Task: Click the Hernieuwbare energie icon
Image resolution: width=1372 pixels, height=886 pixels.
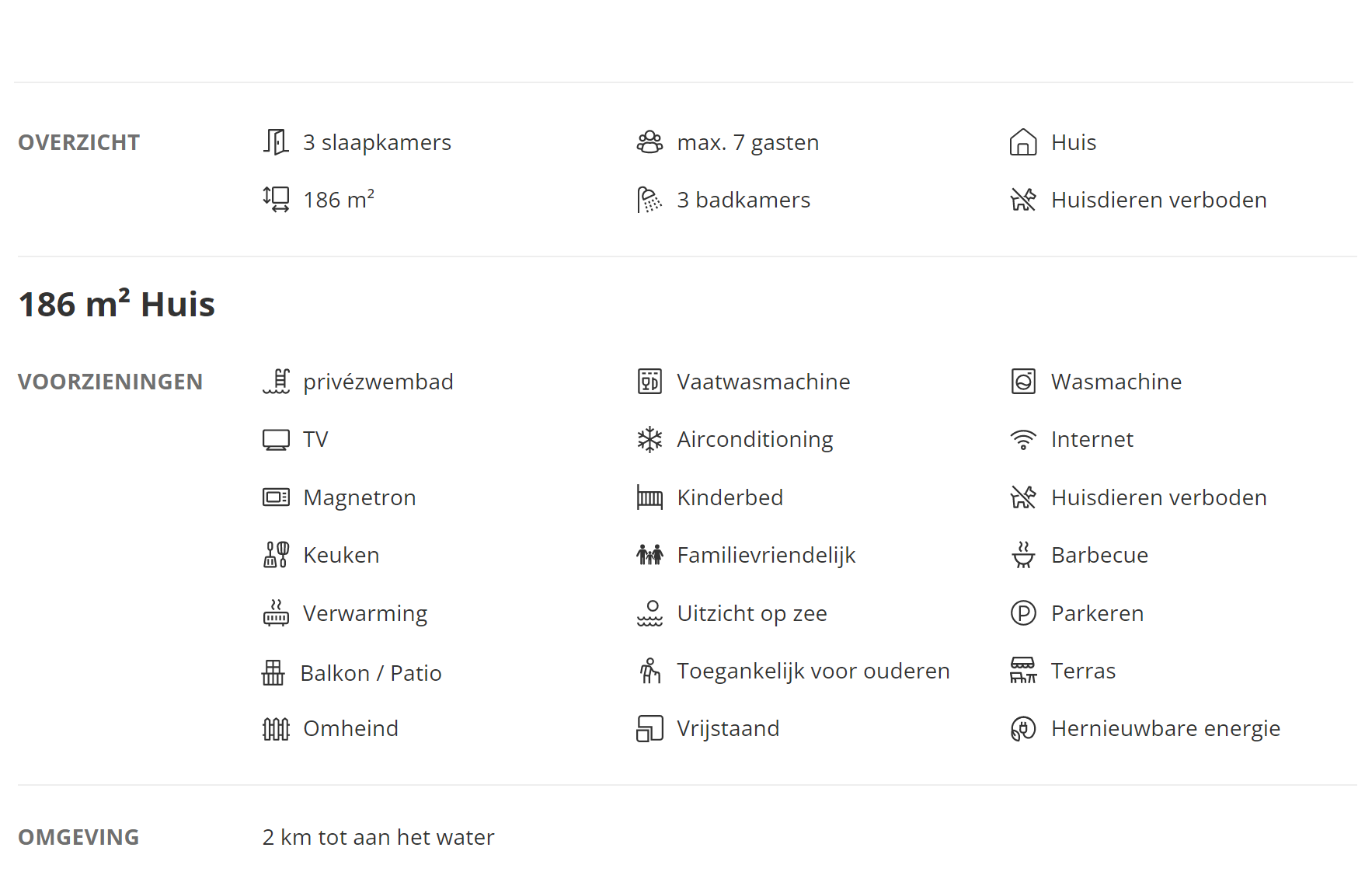Action: coord(1023,729)
